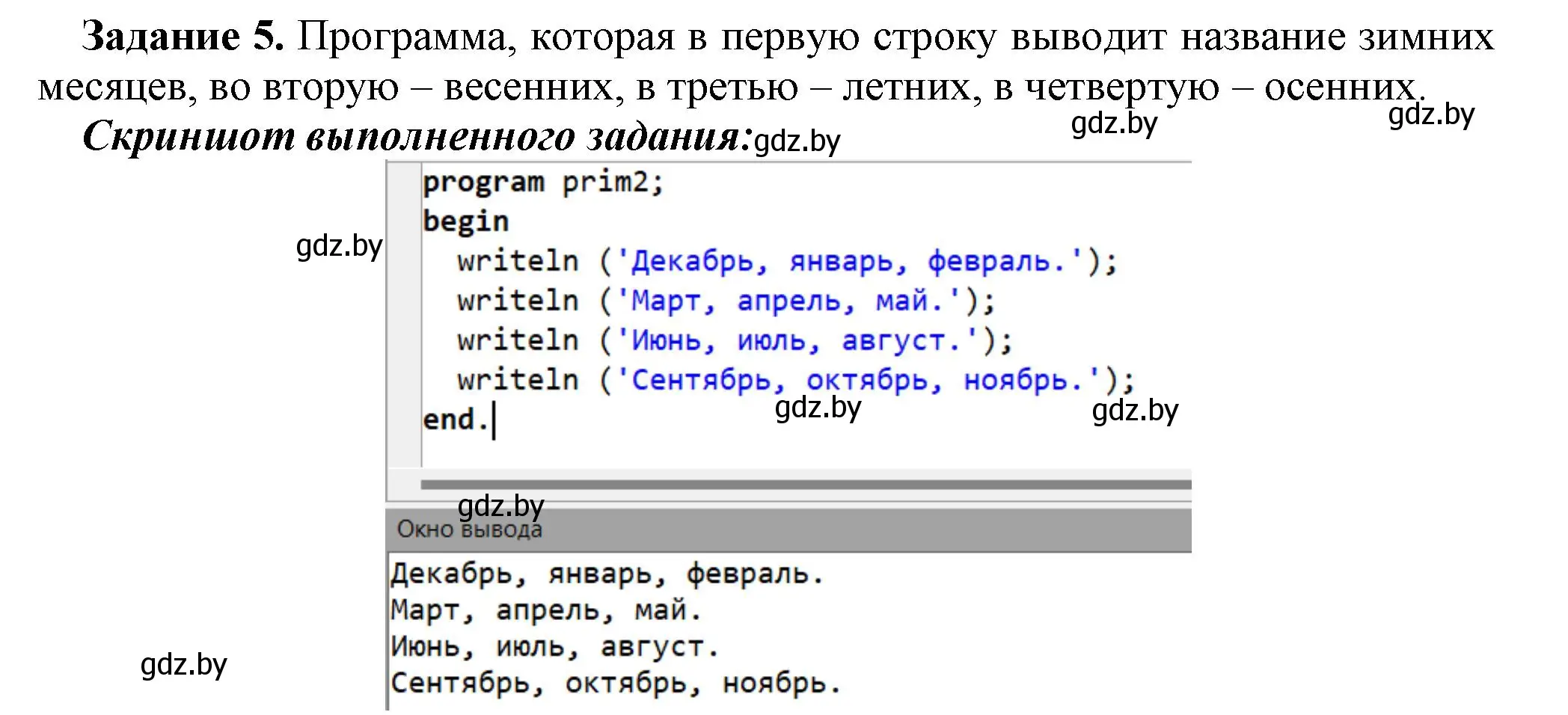Click the writeln line with 'Март, апрель, май.'
The width and height of the screenshot is (1568, 715).
[x=726, y=301]
